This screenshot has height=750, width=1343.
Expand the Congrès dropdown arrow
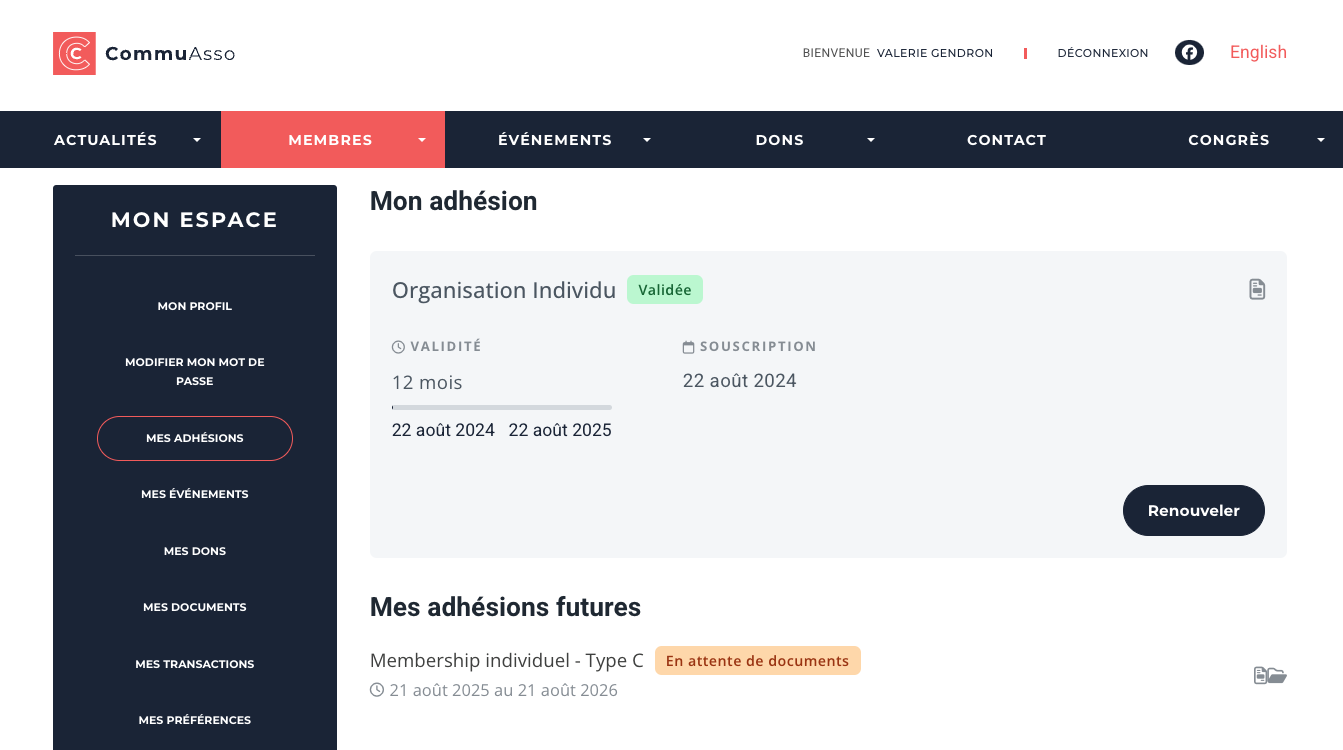pos(1320,140)
